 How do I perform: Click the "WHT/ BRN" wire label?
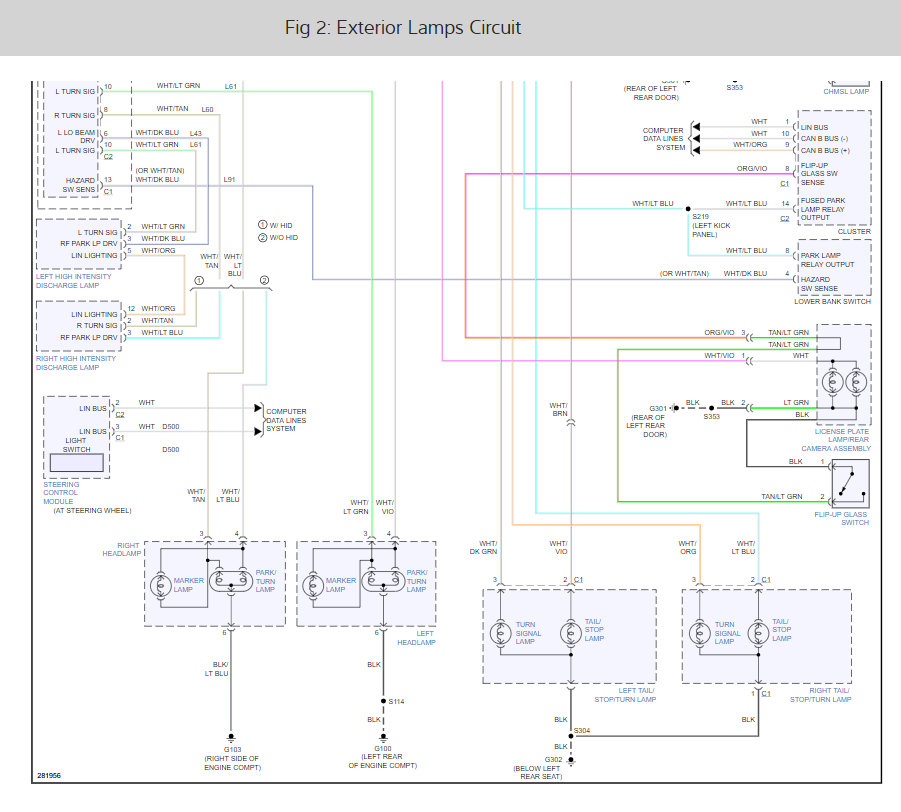(x=559, y=409)
